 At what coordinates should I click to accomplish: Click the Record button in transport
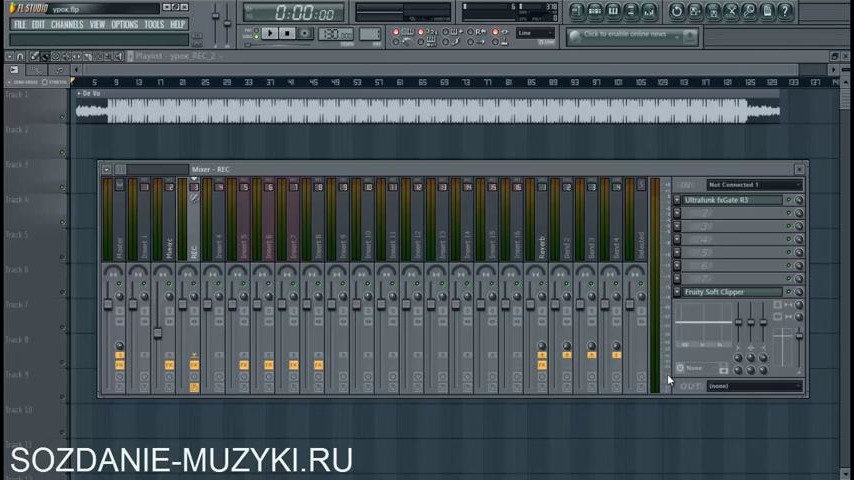305,33
